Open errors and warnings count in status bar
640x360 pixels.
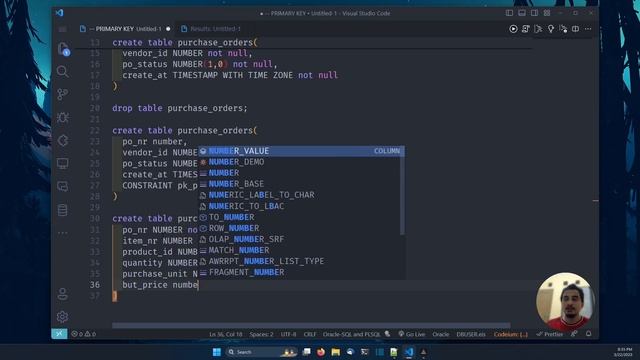pos(84,334)
